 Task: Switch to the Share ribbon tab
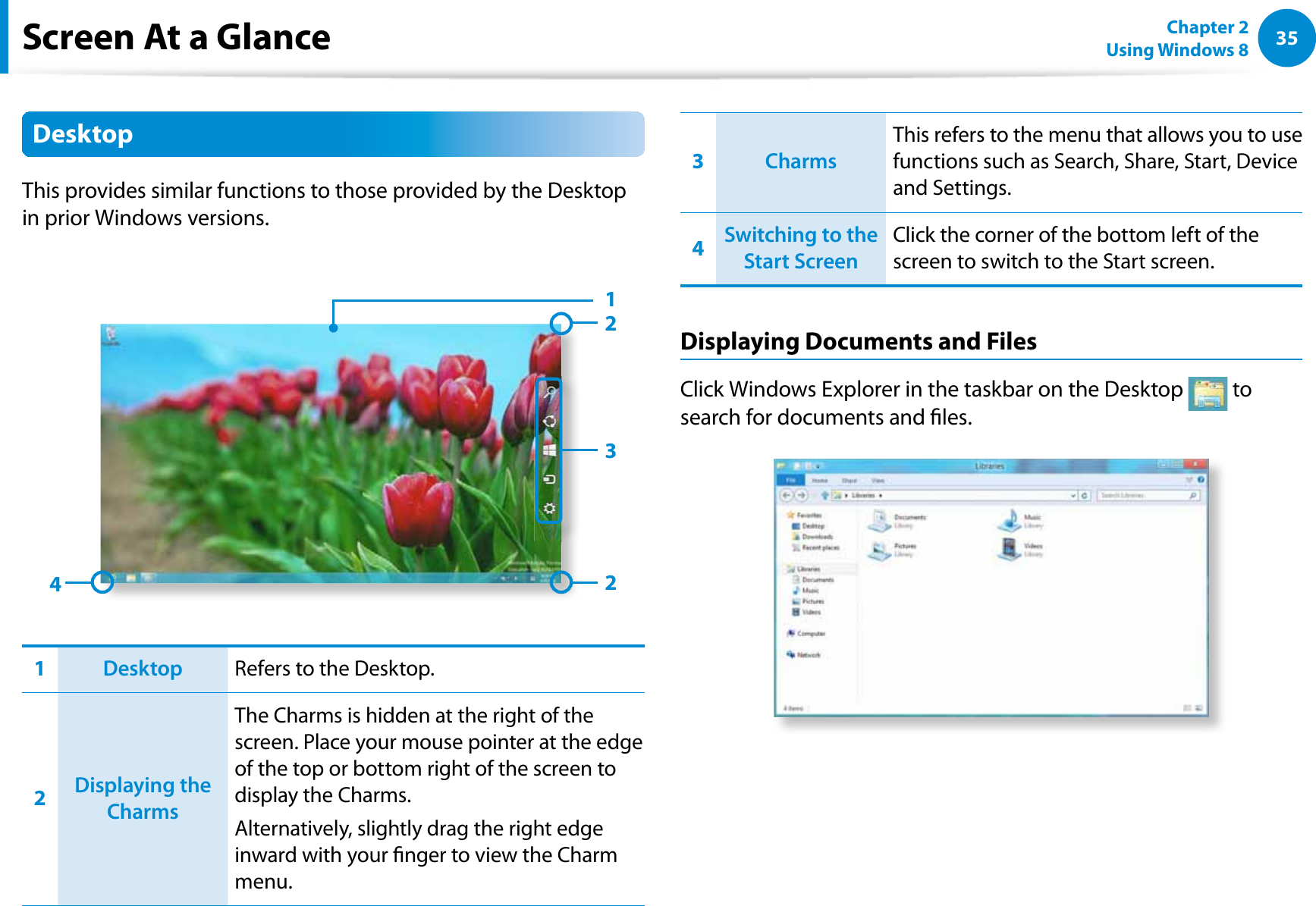pyautogui.click(x=849, y=481)
